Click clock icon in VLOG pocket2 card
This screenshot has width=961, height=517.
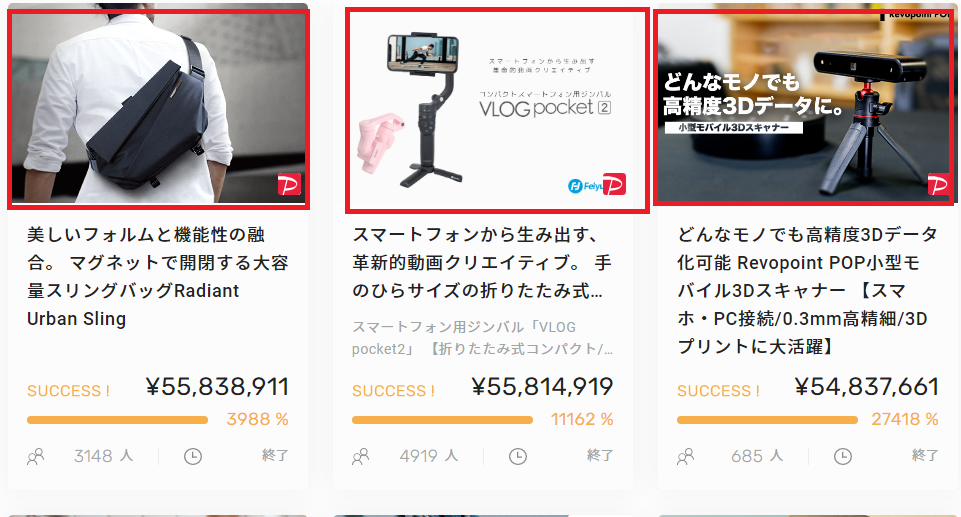pyautogui.click(x=518, y=456)
